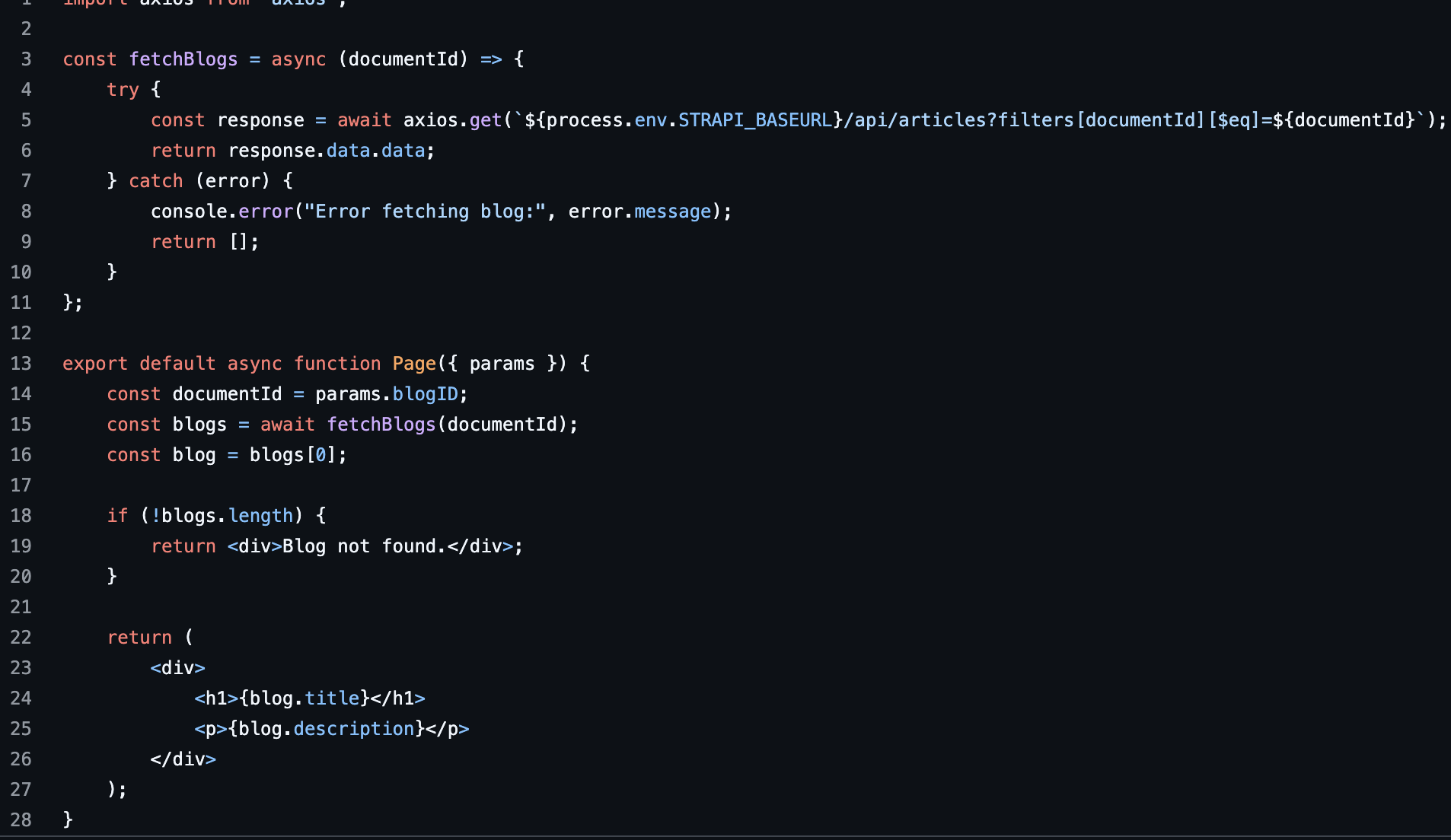
Task: Click line number 13 in the gutter
Action: click(x=21, y=364)
